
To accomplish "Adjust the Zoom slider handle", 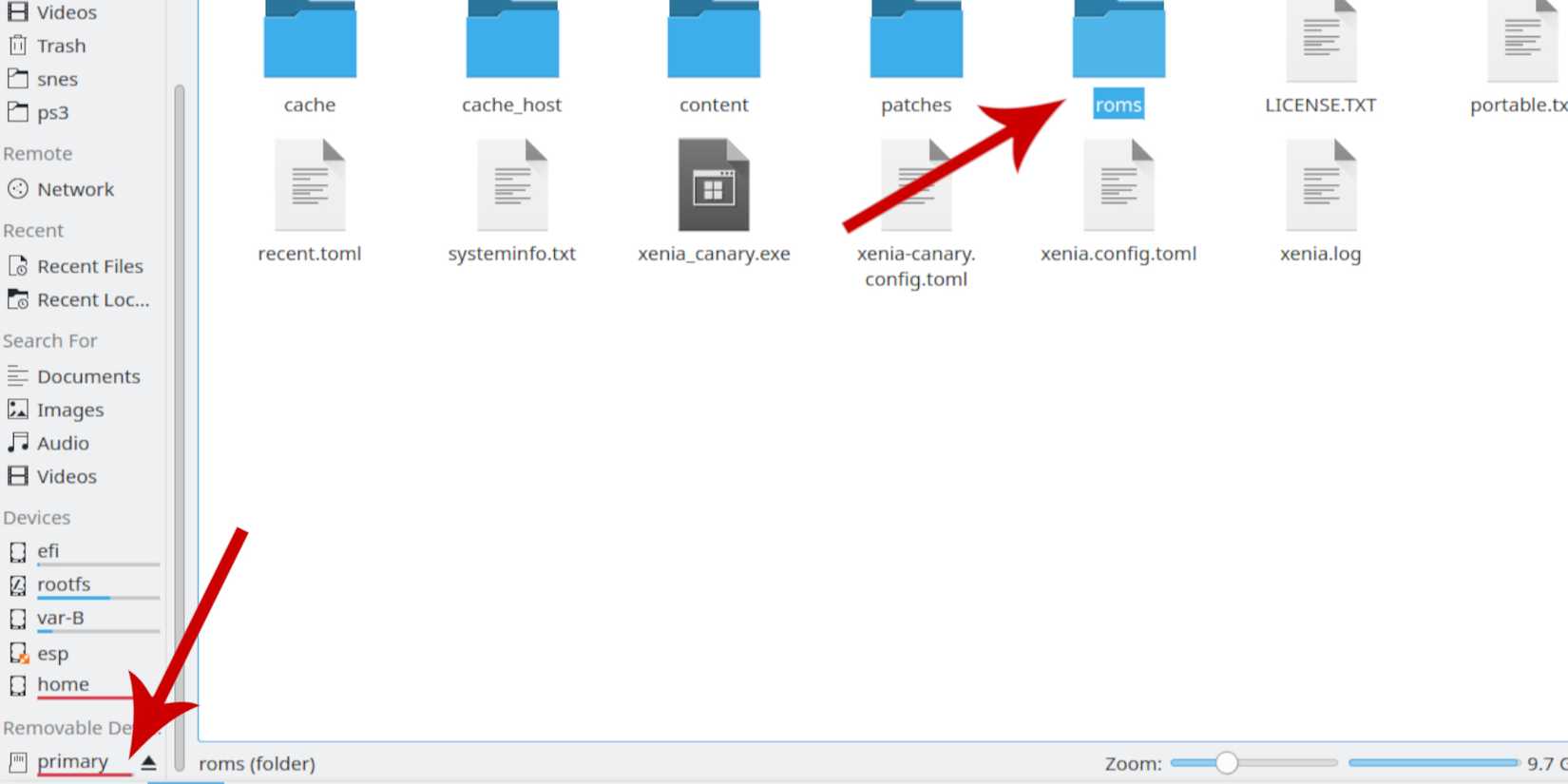I will [x=1227, y=762].
